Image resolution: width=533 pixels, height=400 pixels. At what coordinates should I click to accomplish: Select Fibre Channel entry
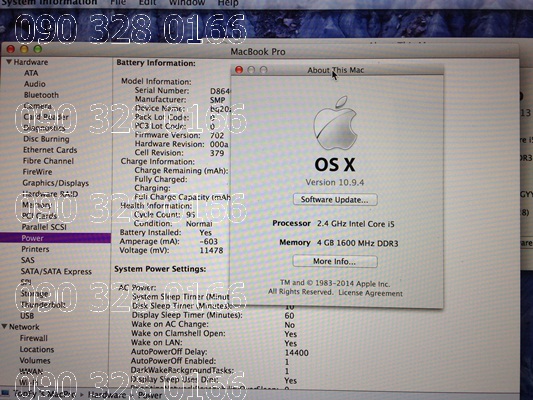click(x=48, y=161)
